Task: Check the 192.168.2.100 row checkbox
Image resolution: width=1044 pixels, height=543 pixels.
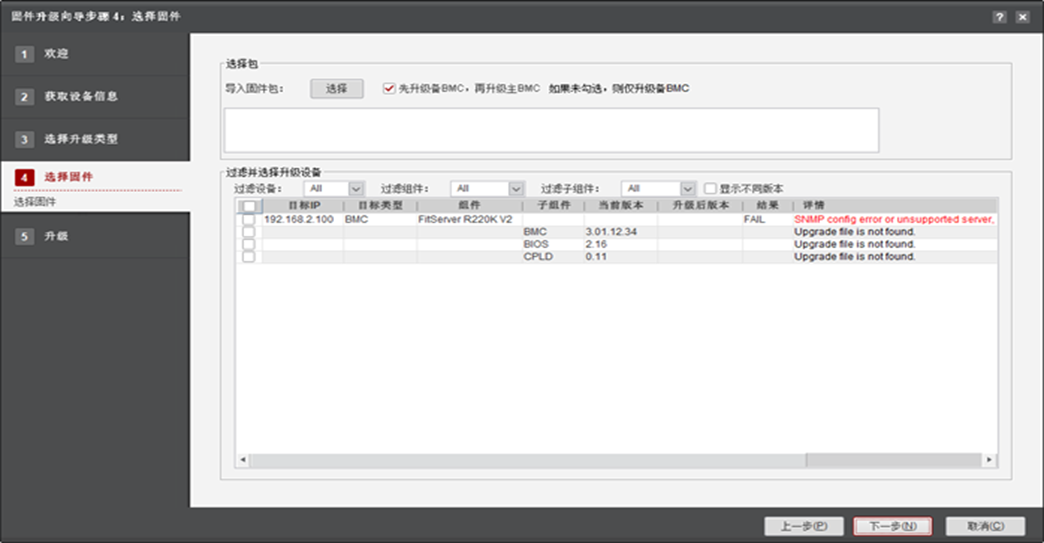Action: 248,219
